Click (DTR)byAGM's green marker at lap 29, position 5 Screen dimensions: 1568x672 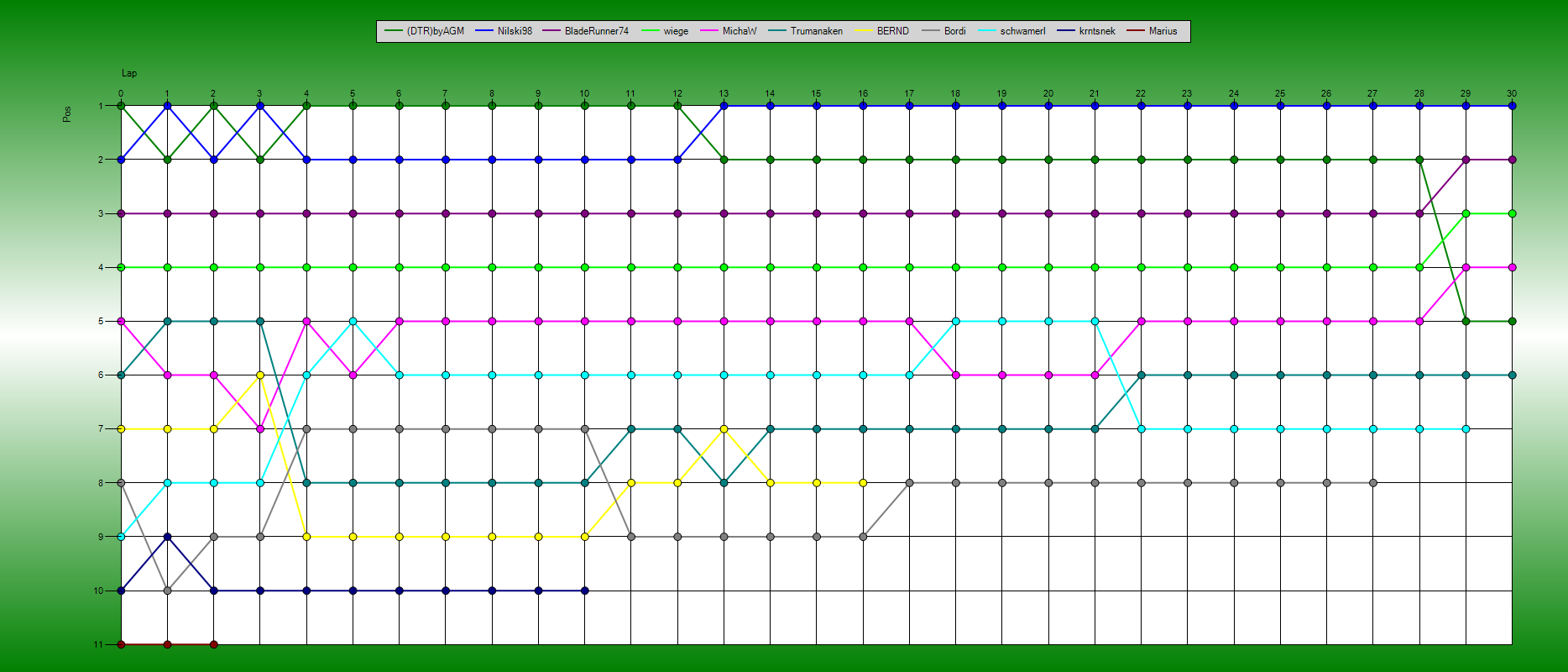(1466, 321)
